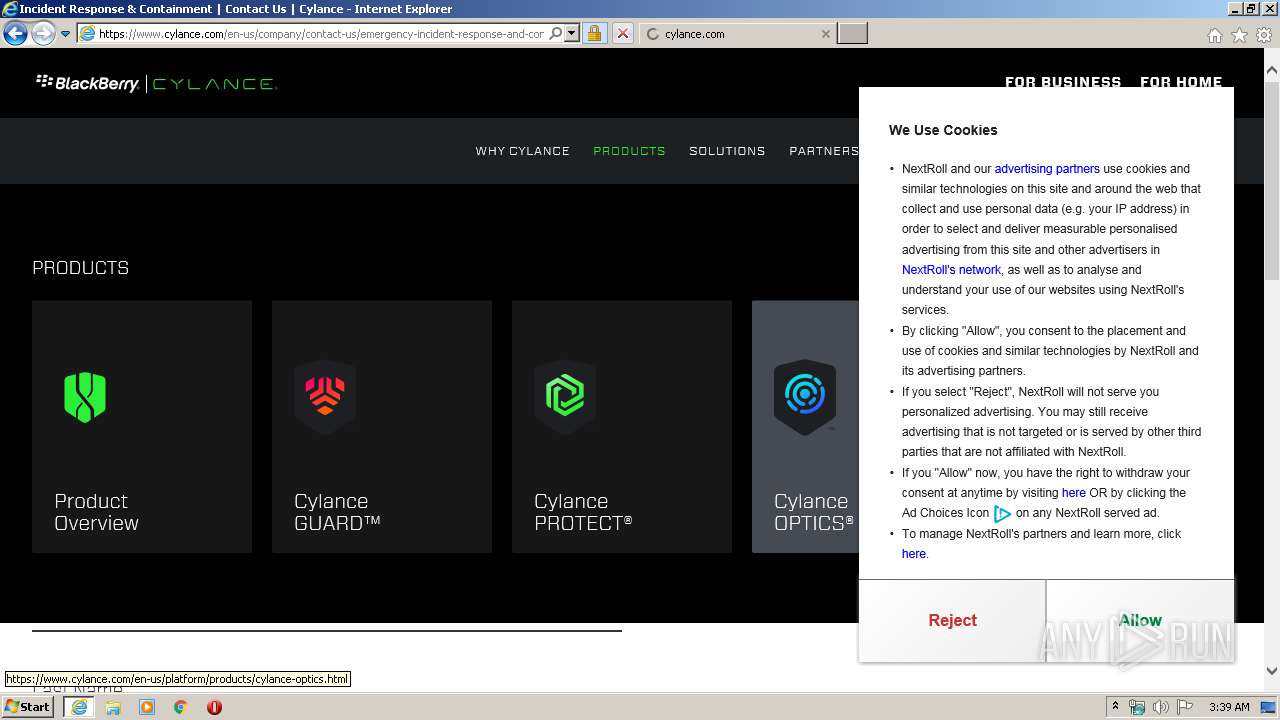Click the taskbar clock 3:39 AM
The height and width of the screenshot is (720, 1280).
[1229, 707]
